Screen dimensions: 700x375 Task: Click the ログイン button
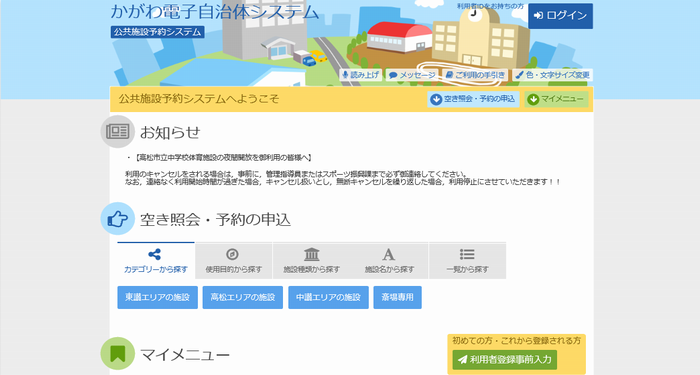pos(560,16)
